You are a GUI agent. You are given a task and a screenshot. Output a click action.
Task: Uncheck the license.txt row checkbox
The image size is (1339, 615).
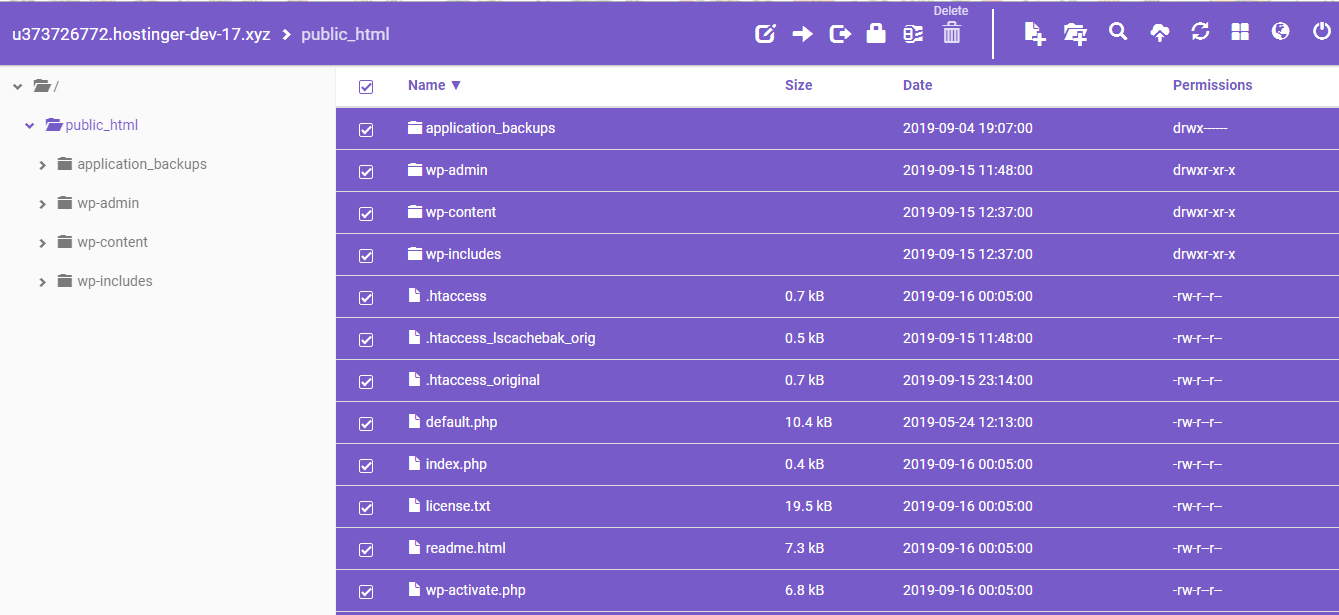(366, 508)
